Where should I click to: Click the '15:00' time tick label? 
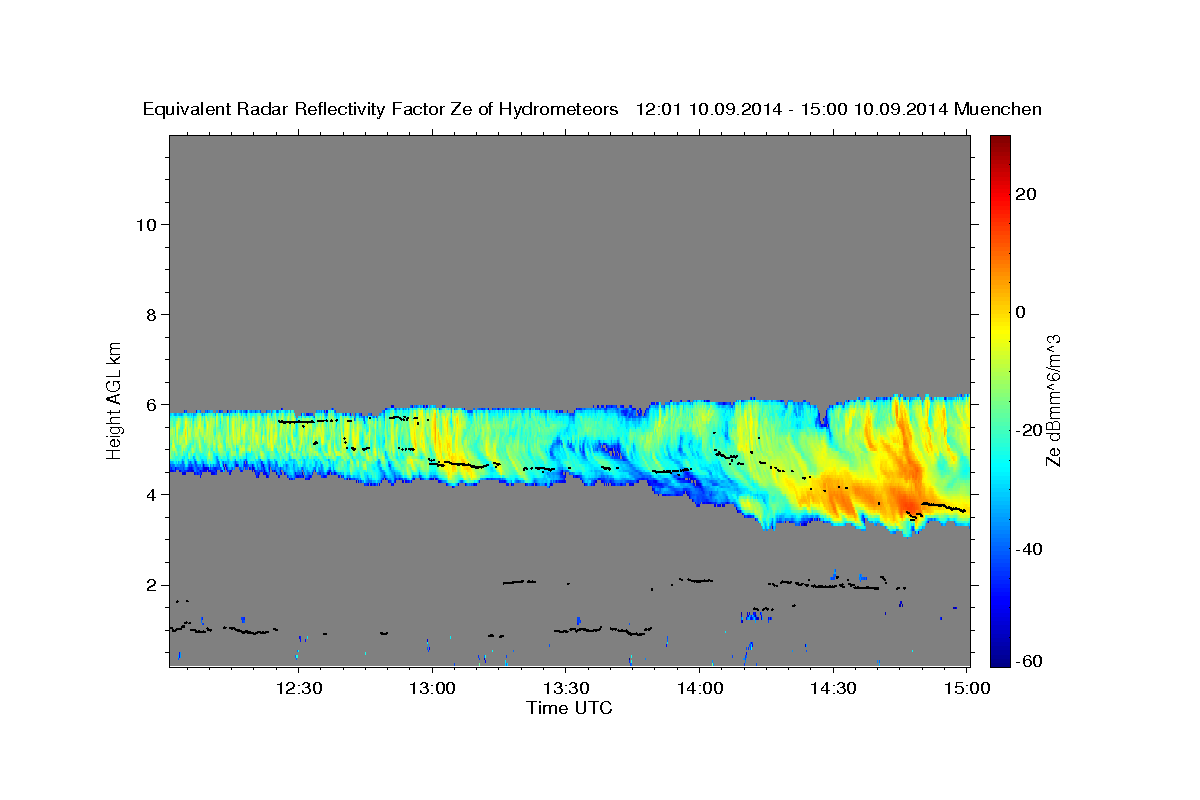click(x=966, y=689)
